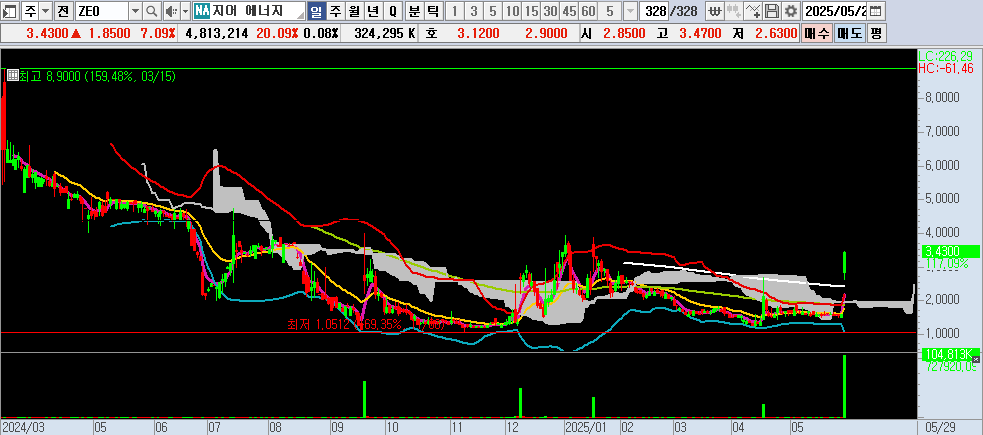Click the 2025/05 date input field
The image size is (983, 435).
835,11
